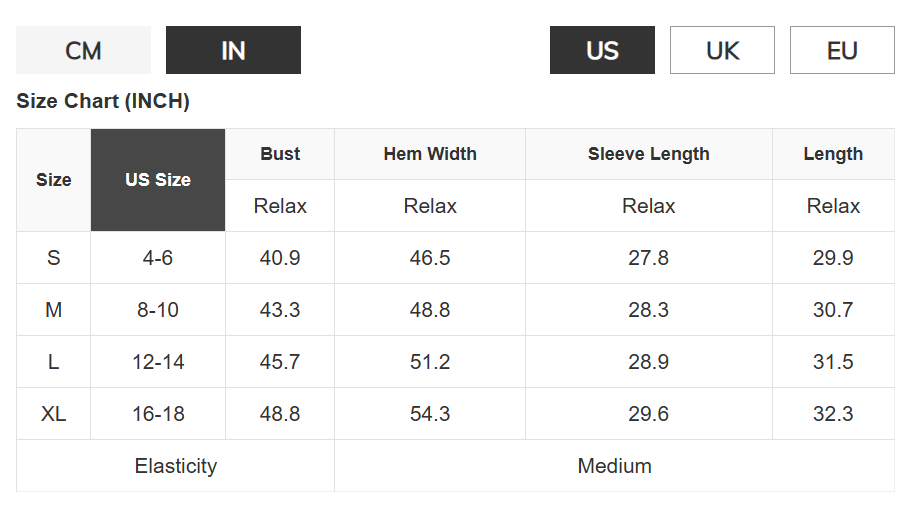The image size is (919, 512).
Task: Switch to EU sizing
Action: pos(842,50)
